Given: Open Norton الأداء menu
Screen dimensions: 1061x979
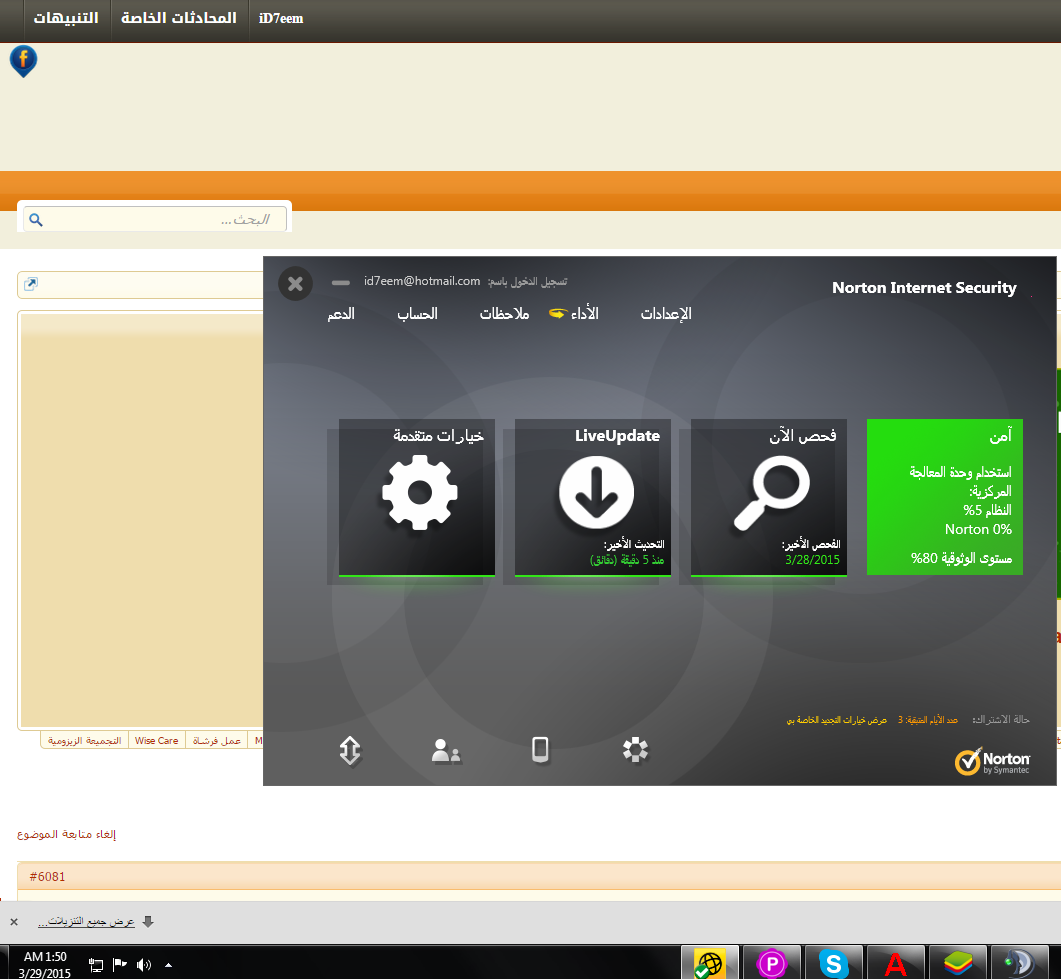Looking at the screenshot, I should click(x=584, y=314).
